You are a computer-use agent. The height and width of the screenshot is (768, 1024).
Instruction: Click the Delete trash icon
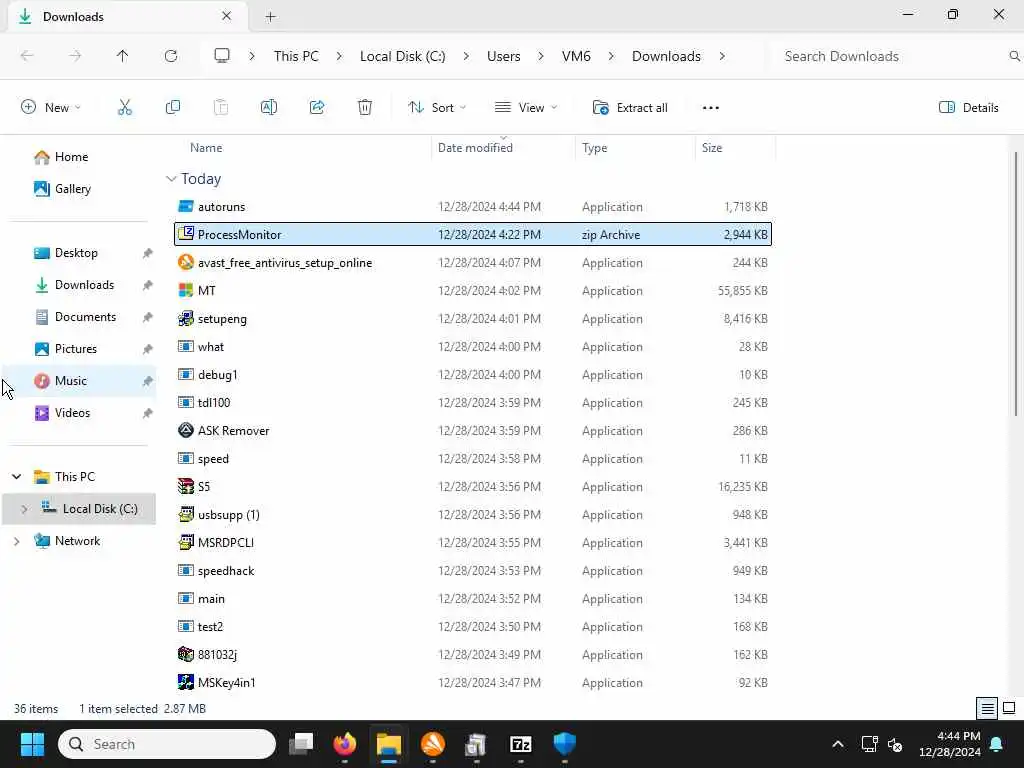365,108
